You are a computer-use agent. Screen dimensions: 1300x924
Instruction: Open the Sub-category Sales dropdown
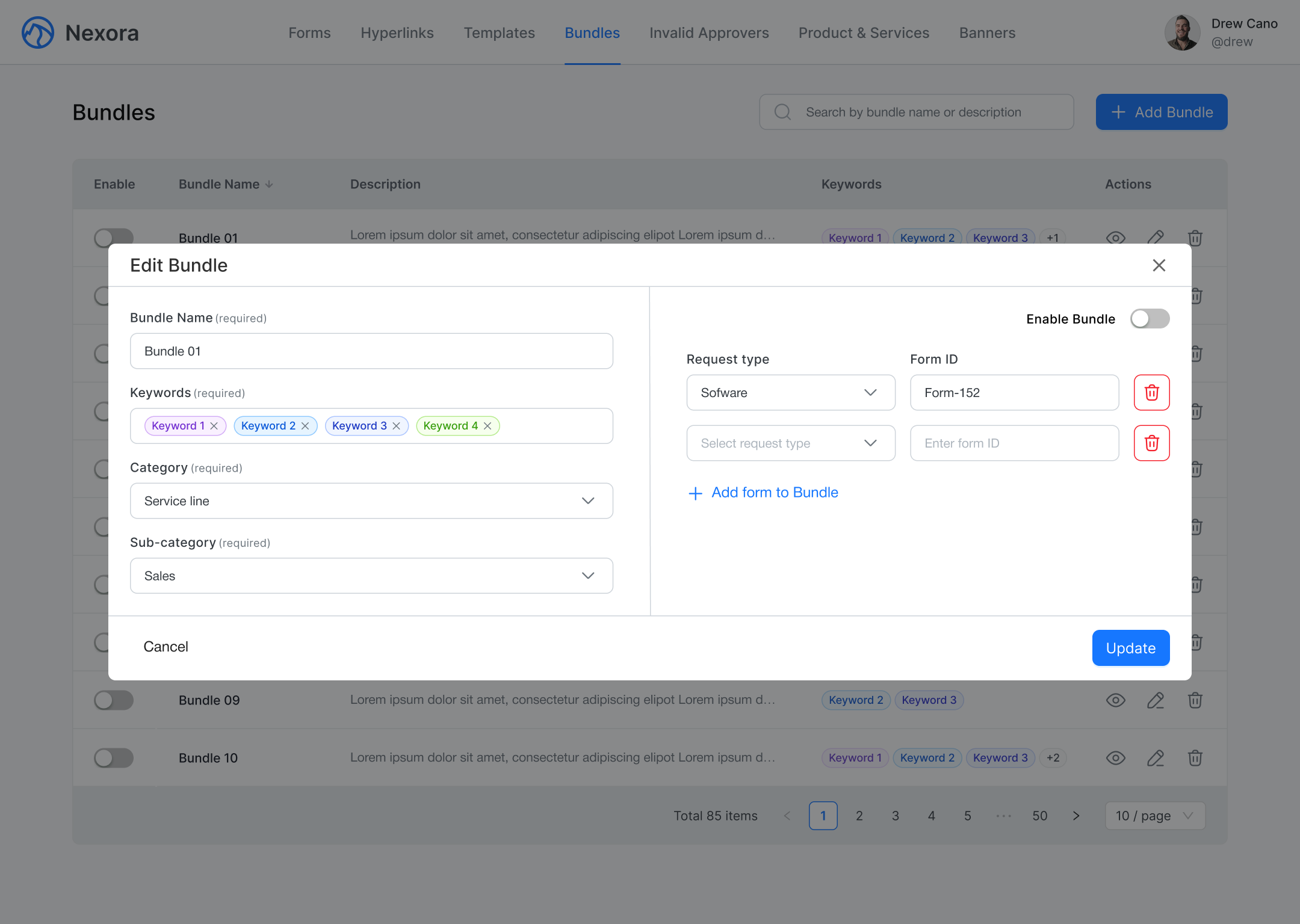(371, 576)
